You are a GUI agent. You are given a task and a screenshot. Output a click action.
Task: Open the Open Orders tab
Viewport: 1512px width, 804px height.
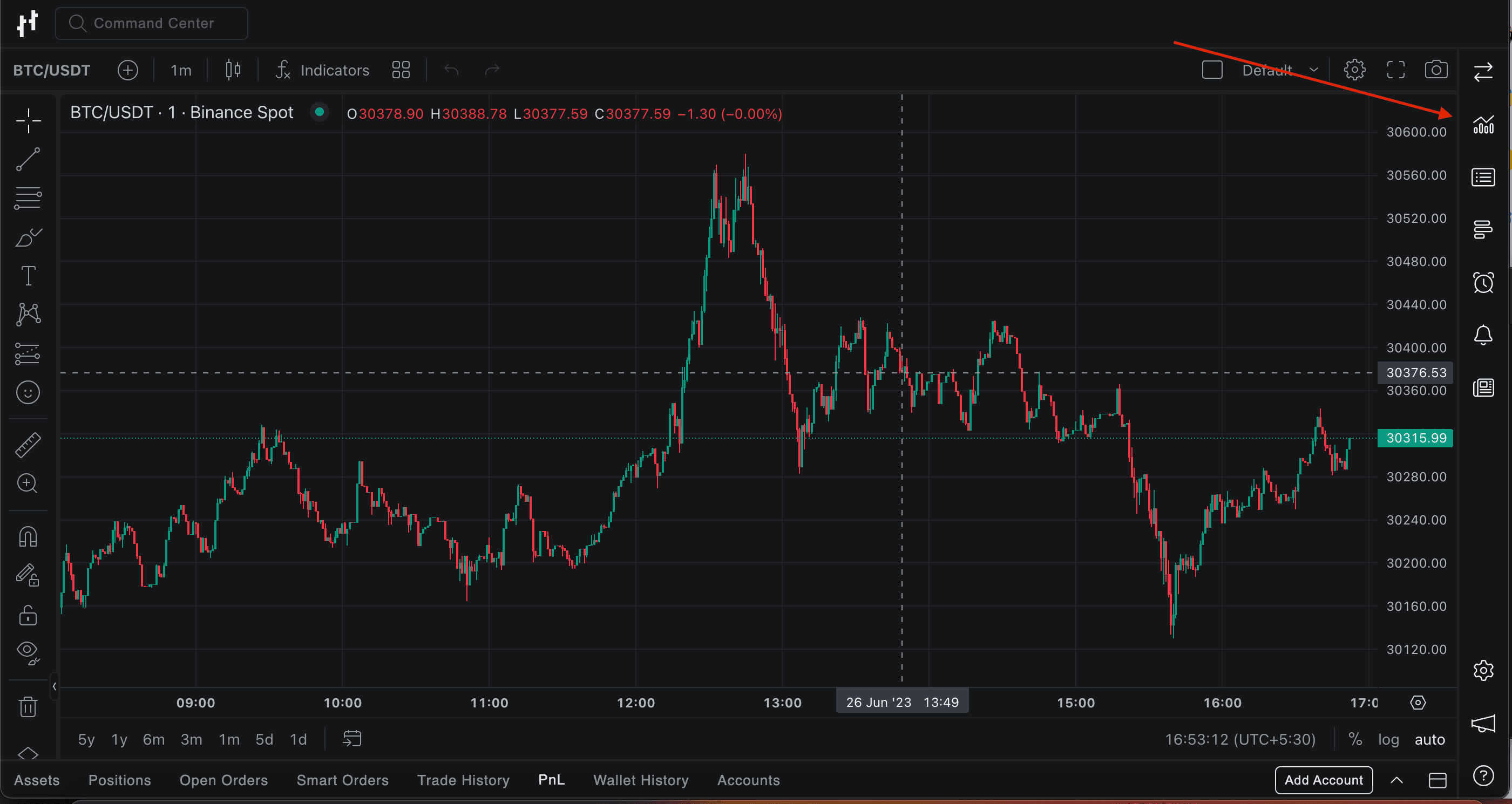pos(223,780)
